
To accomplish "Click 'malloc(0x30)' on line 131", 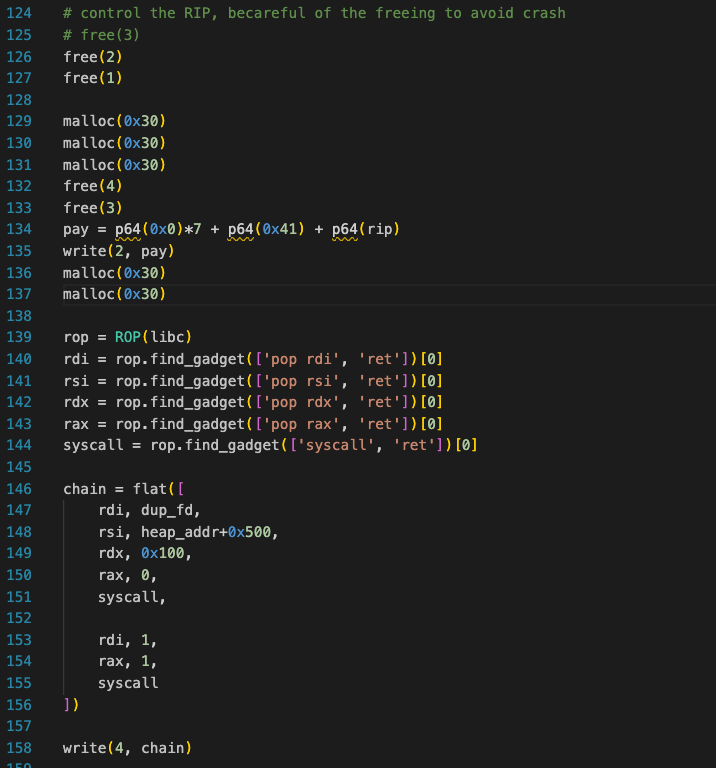I will [115, 165].
